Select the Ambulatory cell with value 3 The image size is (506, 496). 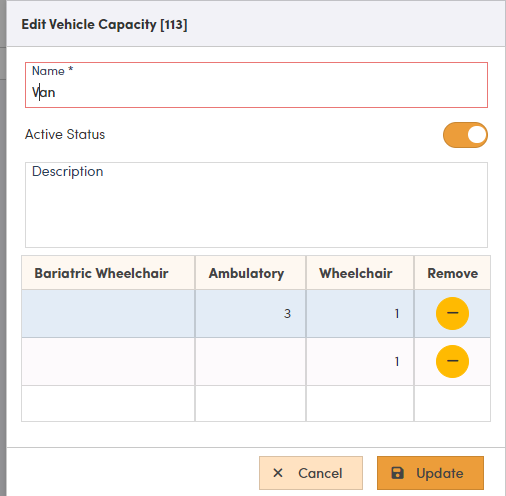tap(250, 314)
